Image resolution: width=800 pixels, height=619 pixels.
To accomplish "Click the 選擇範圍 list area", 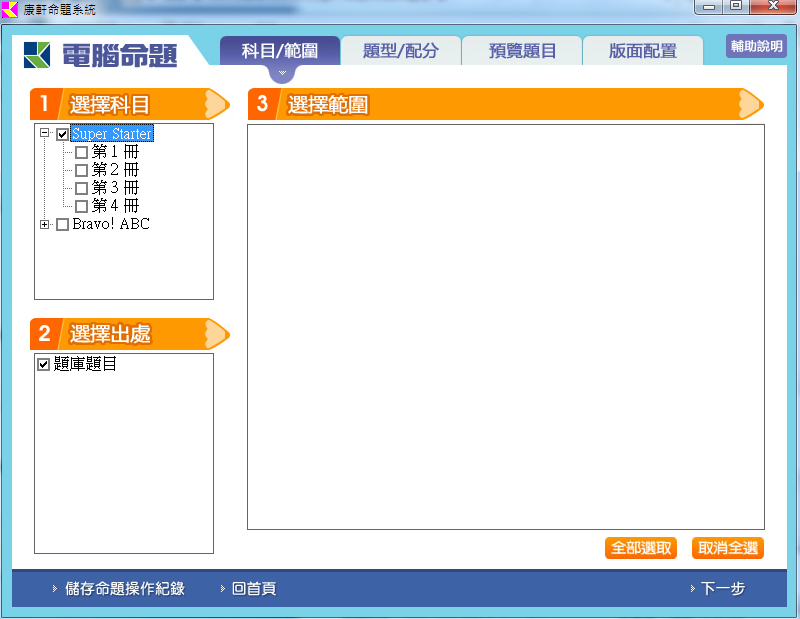I will tap(506, 327).
